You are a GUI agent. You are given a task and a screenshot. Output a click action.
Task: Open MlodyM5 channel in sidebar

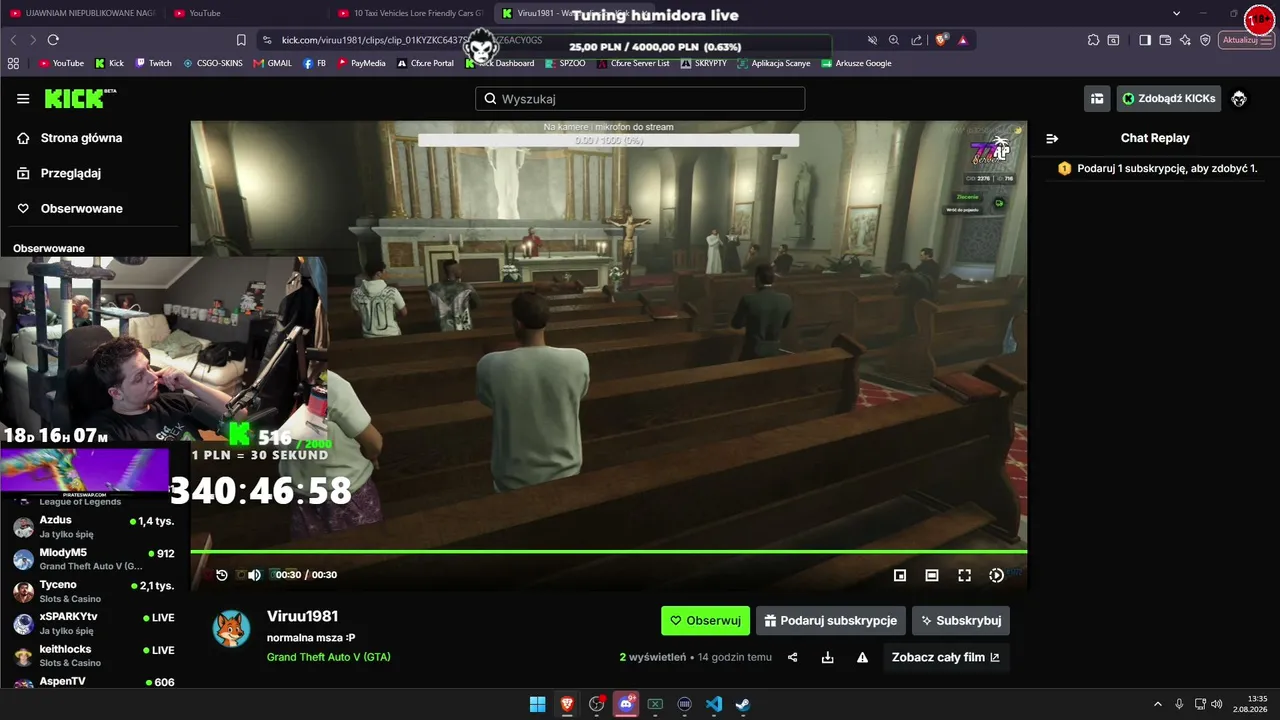(95, 559)
